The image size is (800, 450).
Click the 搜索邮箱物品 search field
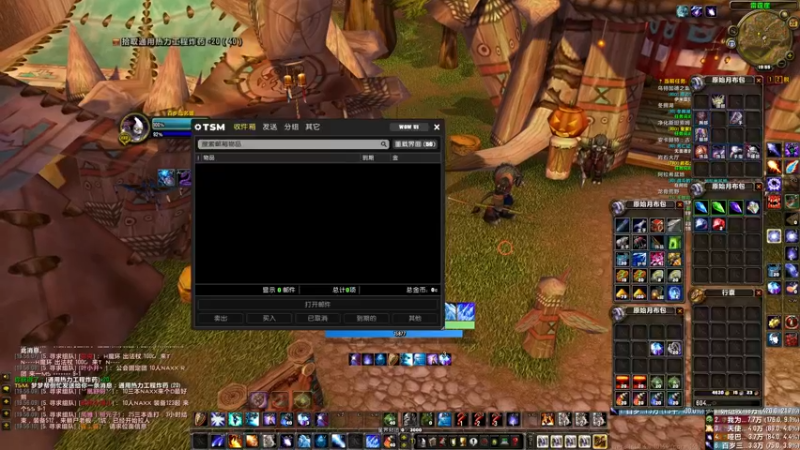[293, 144]
